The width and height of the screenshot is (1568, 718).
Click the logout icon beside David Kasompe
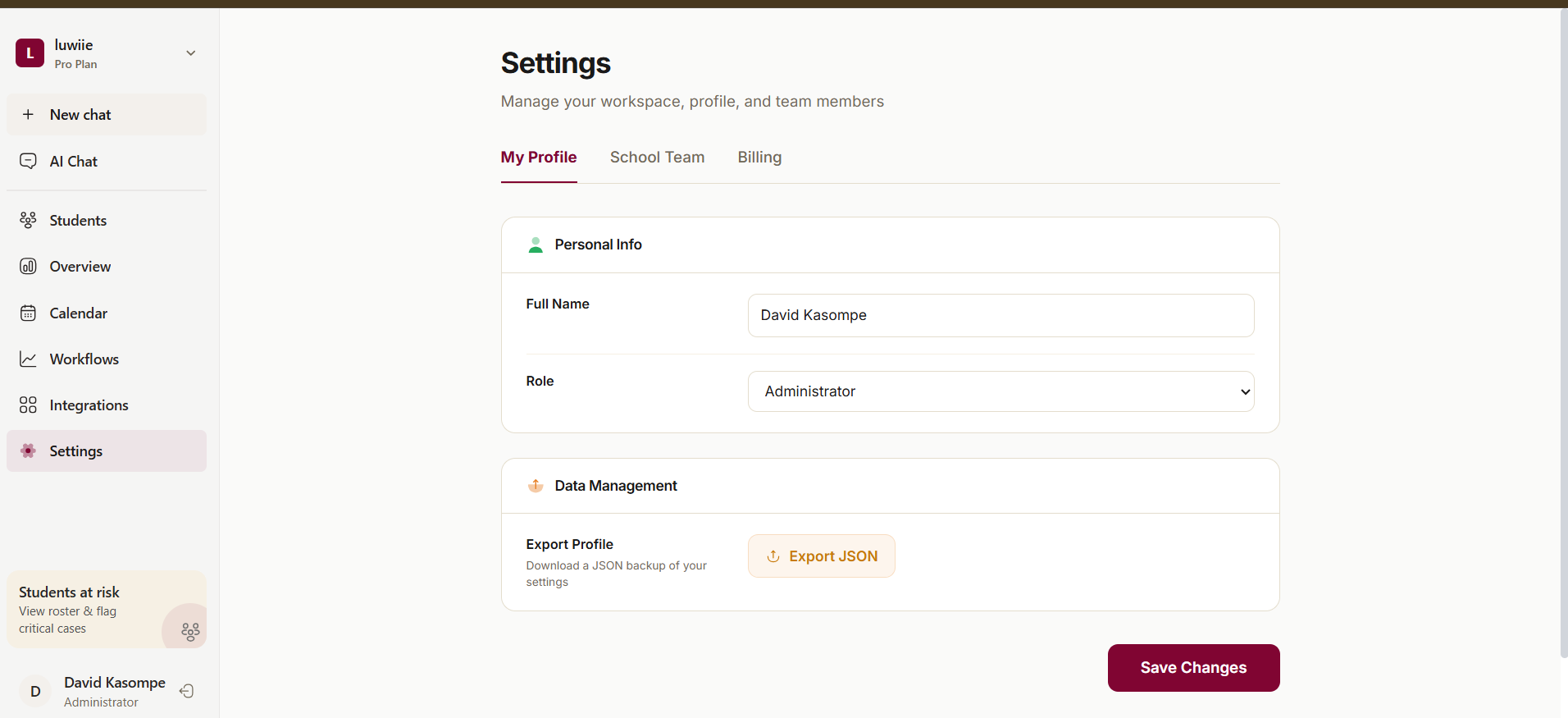tap(187, 691)
